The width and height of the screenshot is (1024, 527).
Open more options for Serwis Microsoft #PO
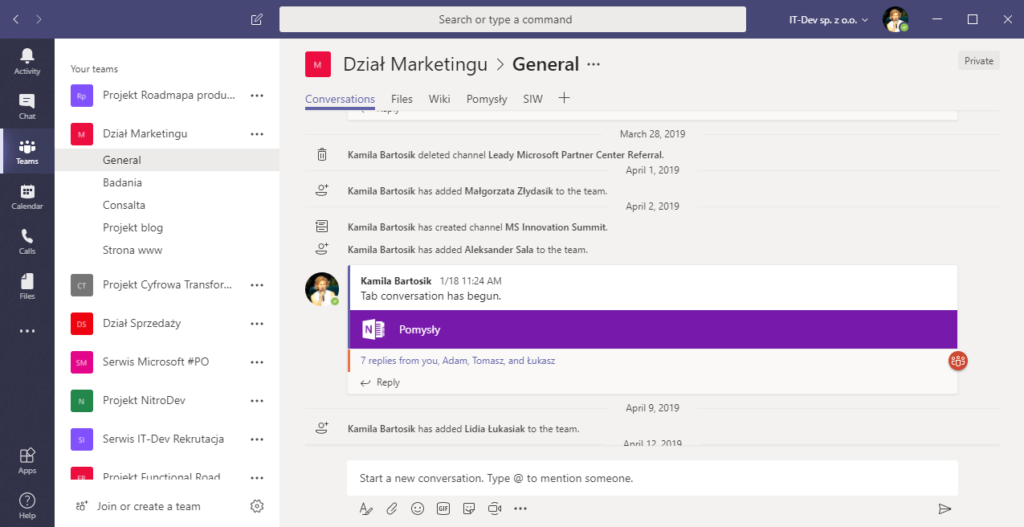257,362
